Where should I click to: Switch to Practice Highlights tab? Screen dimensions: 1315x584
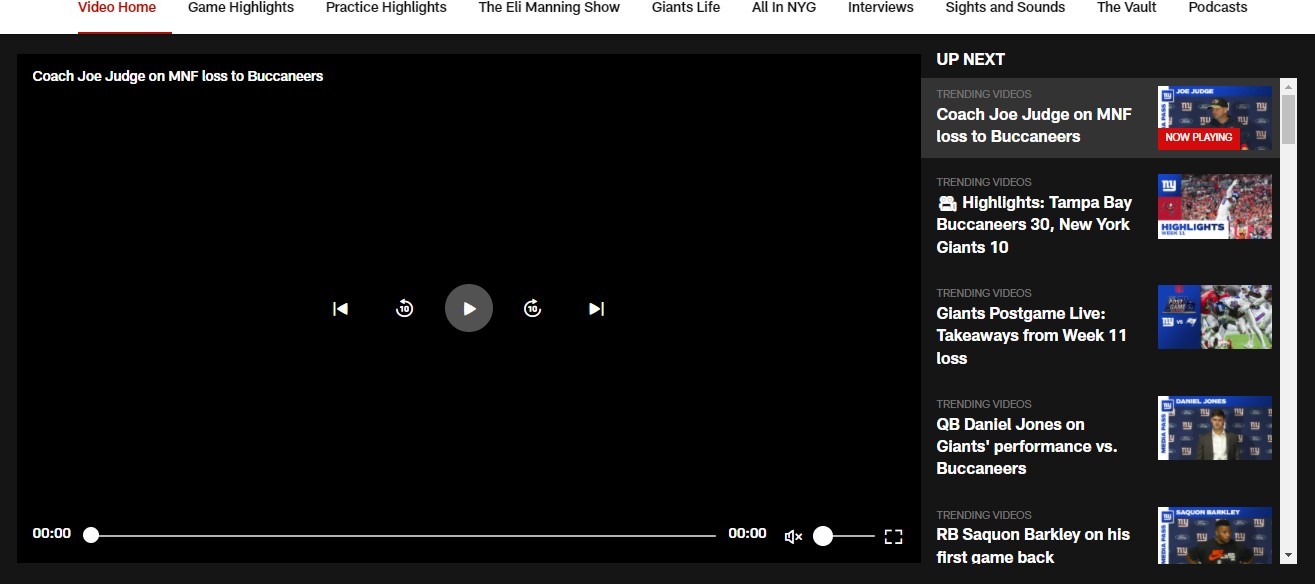(x=386, y=8)
